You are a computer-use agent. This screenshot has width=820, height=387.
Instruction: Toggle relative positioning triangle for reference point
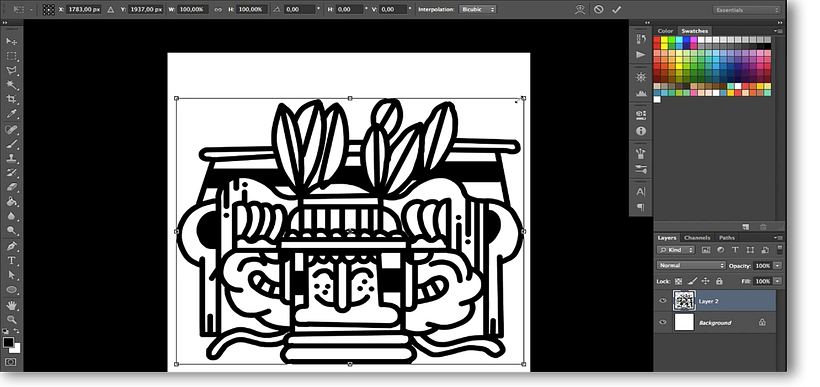pos(110,9)
